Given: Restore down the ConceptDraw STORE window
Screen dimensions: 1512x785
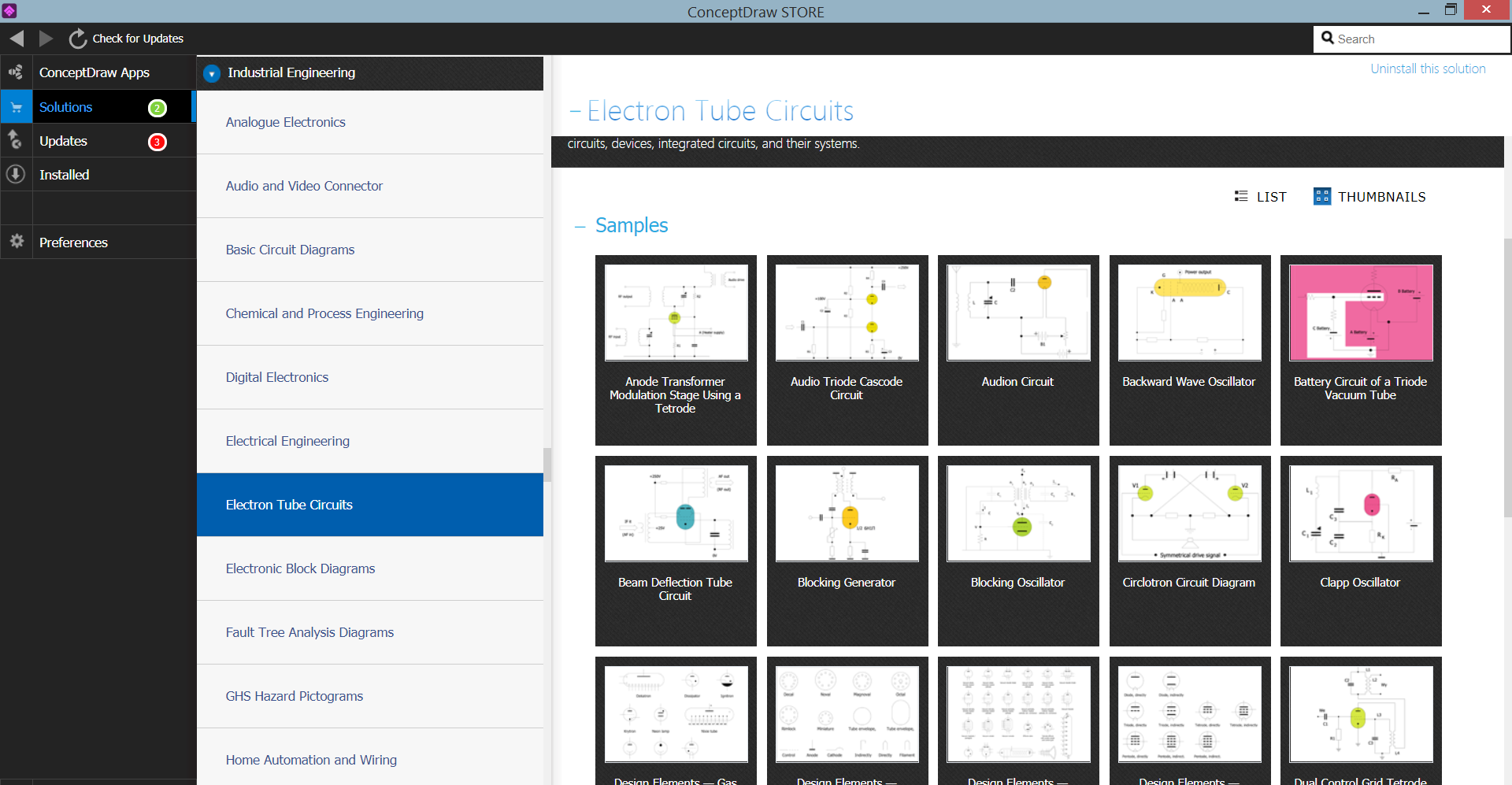Looking at the screenshot, I should click(1451, 10).
